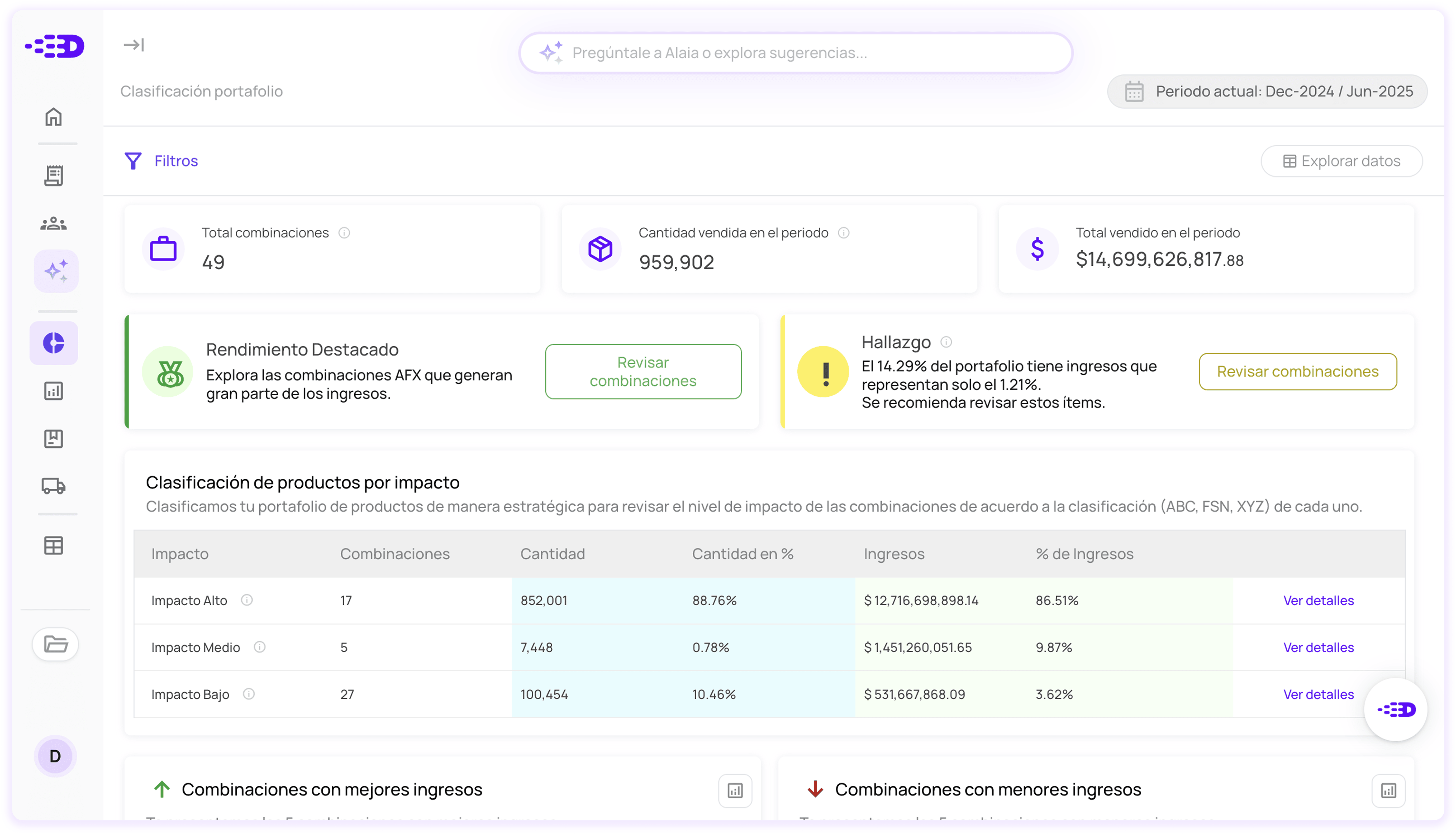
Task: Open the Home sidebar icon
Action: click(53, 117)
